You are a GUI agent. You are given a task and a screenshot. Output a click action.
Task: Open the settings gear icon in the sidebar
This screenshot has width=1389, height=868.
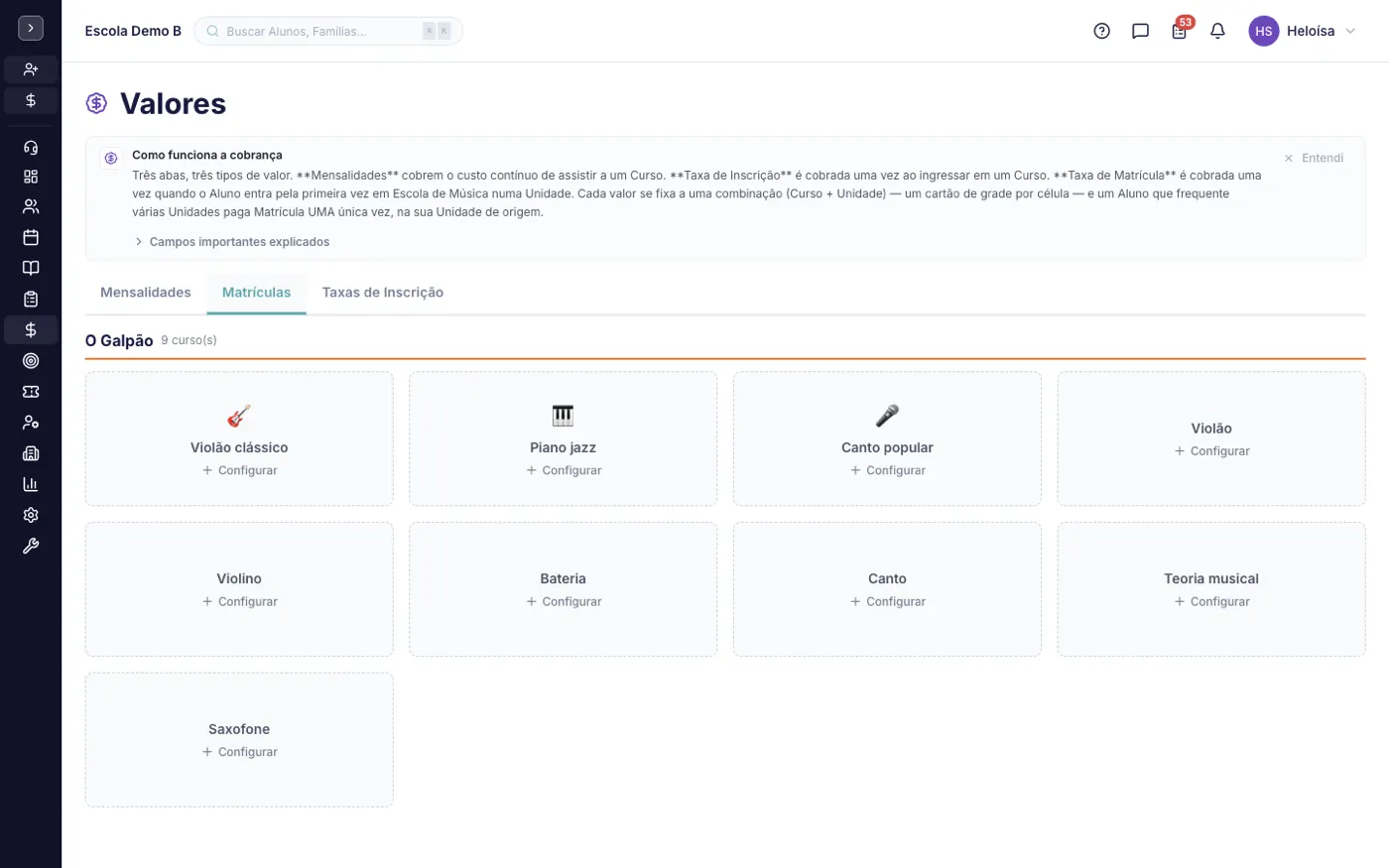[x=31, y=515]
